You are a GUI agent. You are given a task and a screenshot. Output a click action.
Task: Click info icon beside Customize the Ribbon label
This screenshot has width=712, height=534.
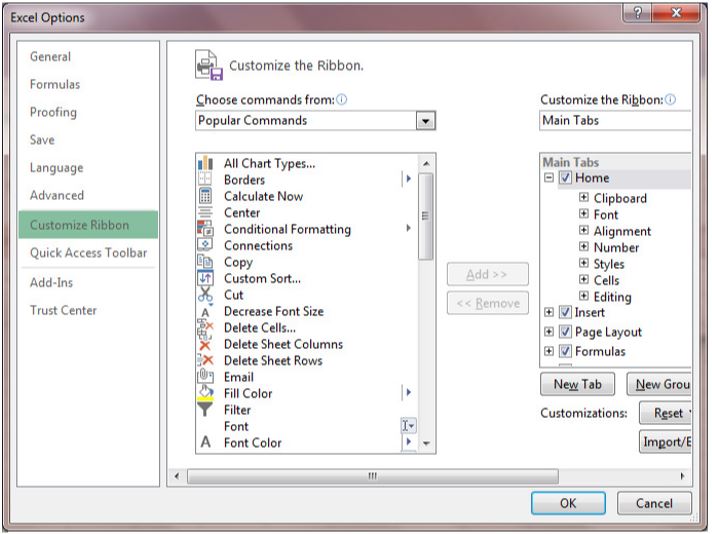point(670,99)
